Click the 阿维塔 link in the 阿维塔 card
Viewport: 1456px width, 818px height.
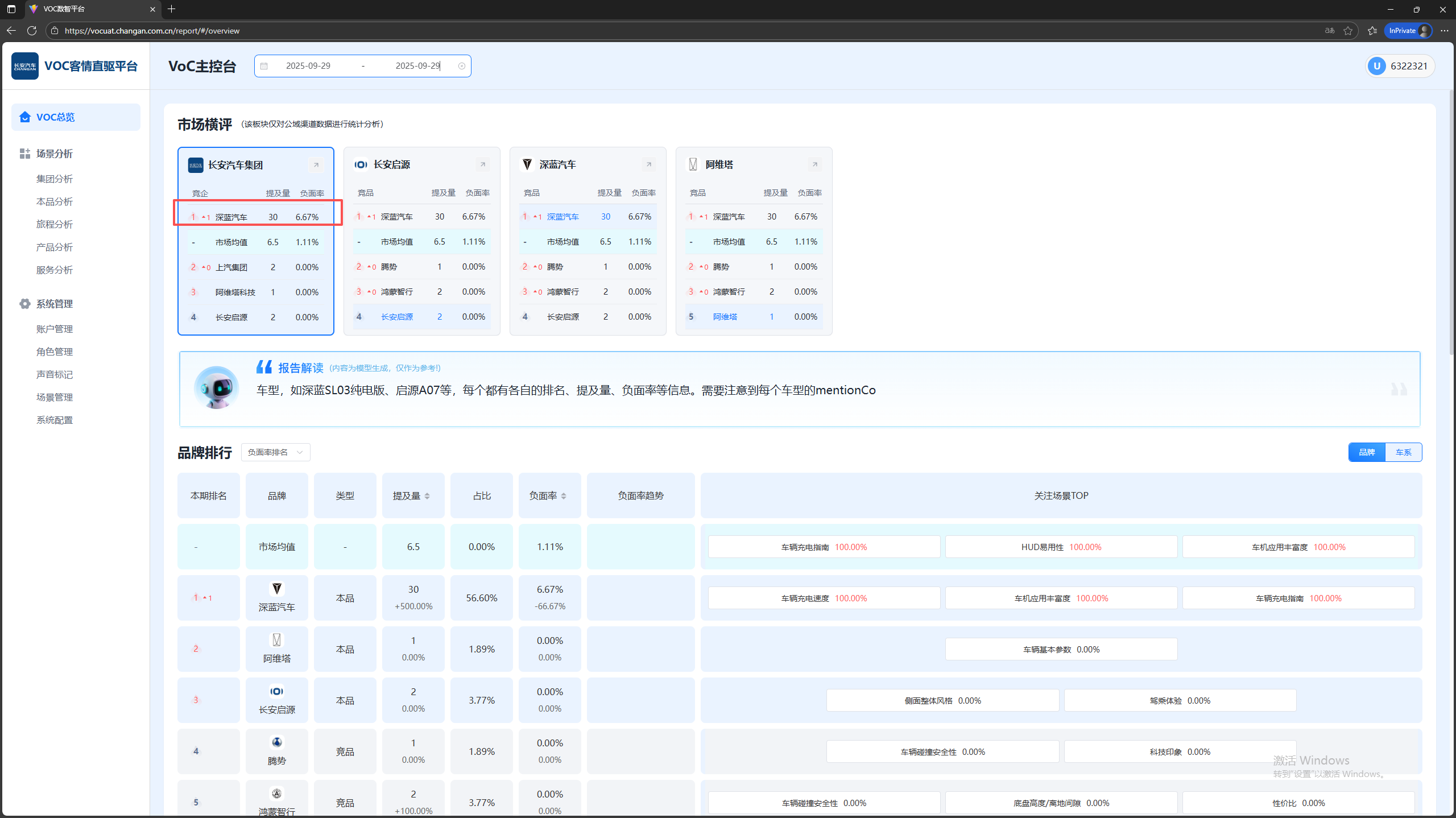725,317
